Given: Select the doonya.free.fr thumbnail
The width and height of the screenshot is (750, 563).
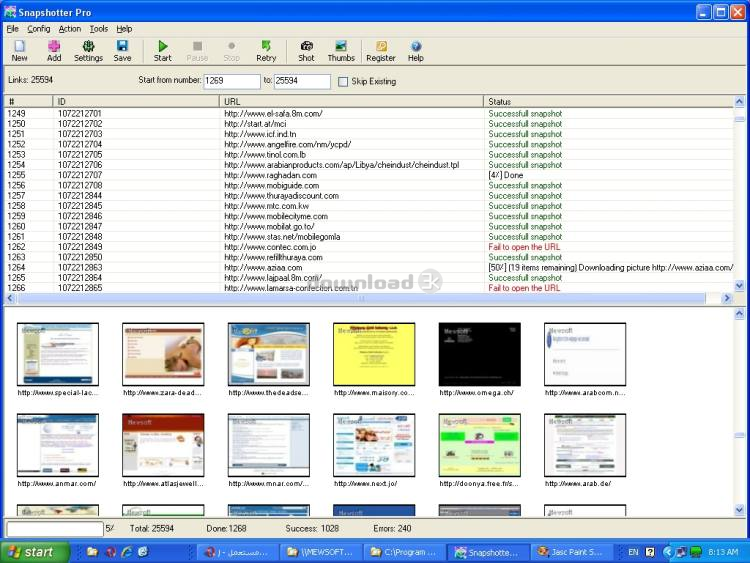Looking at the screenshot, I should (480, 445).
